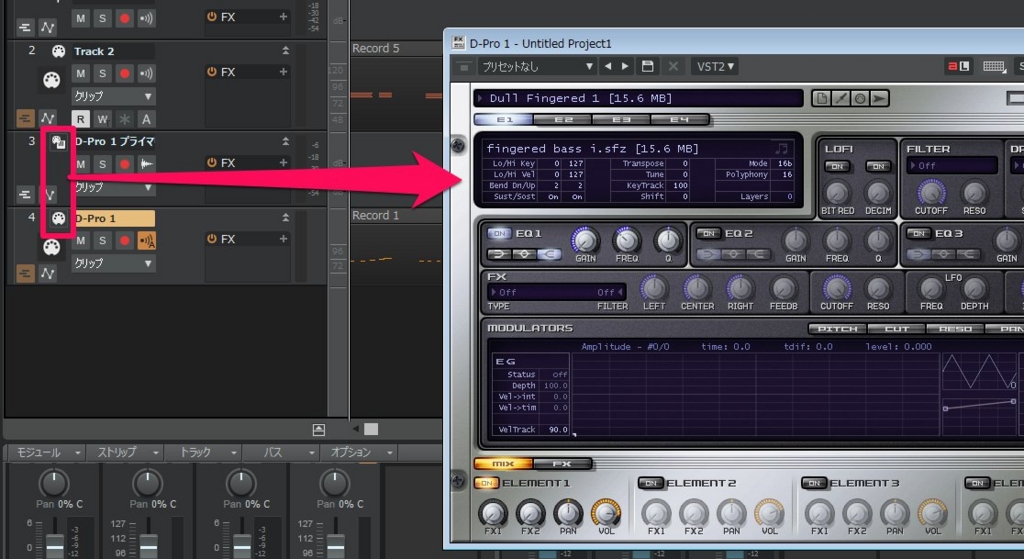Viewport: 1024px width, 559px height.
Task: Switch to element tab E3
Action: point(621,120)
